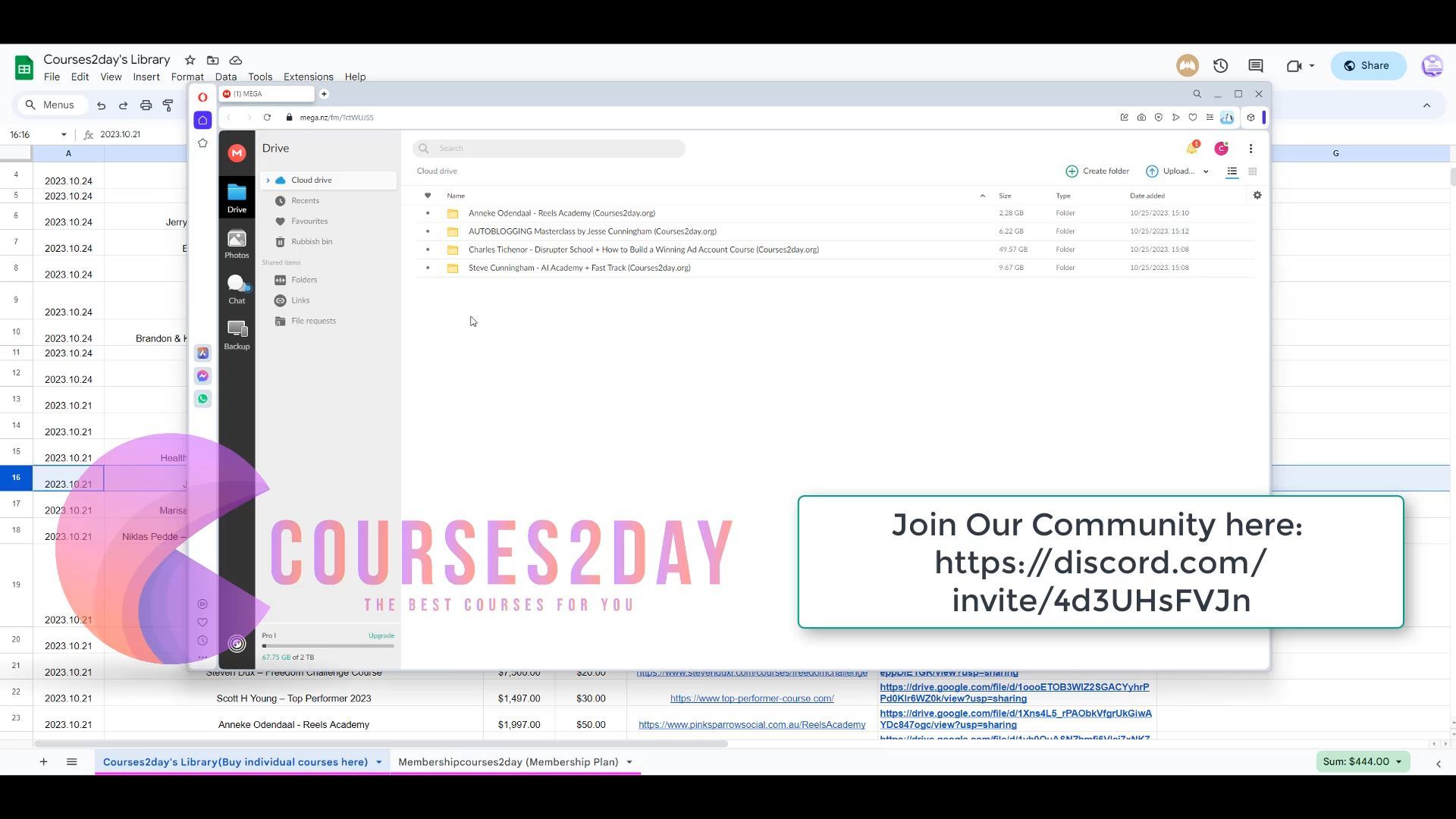The image size is (1456, 819).
Task: Switch to grid view in MEGA
Action: 1253,171
